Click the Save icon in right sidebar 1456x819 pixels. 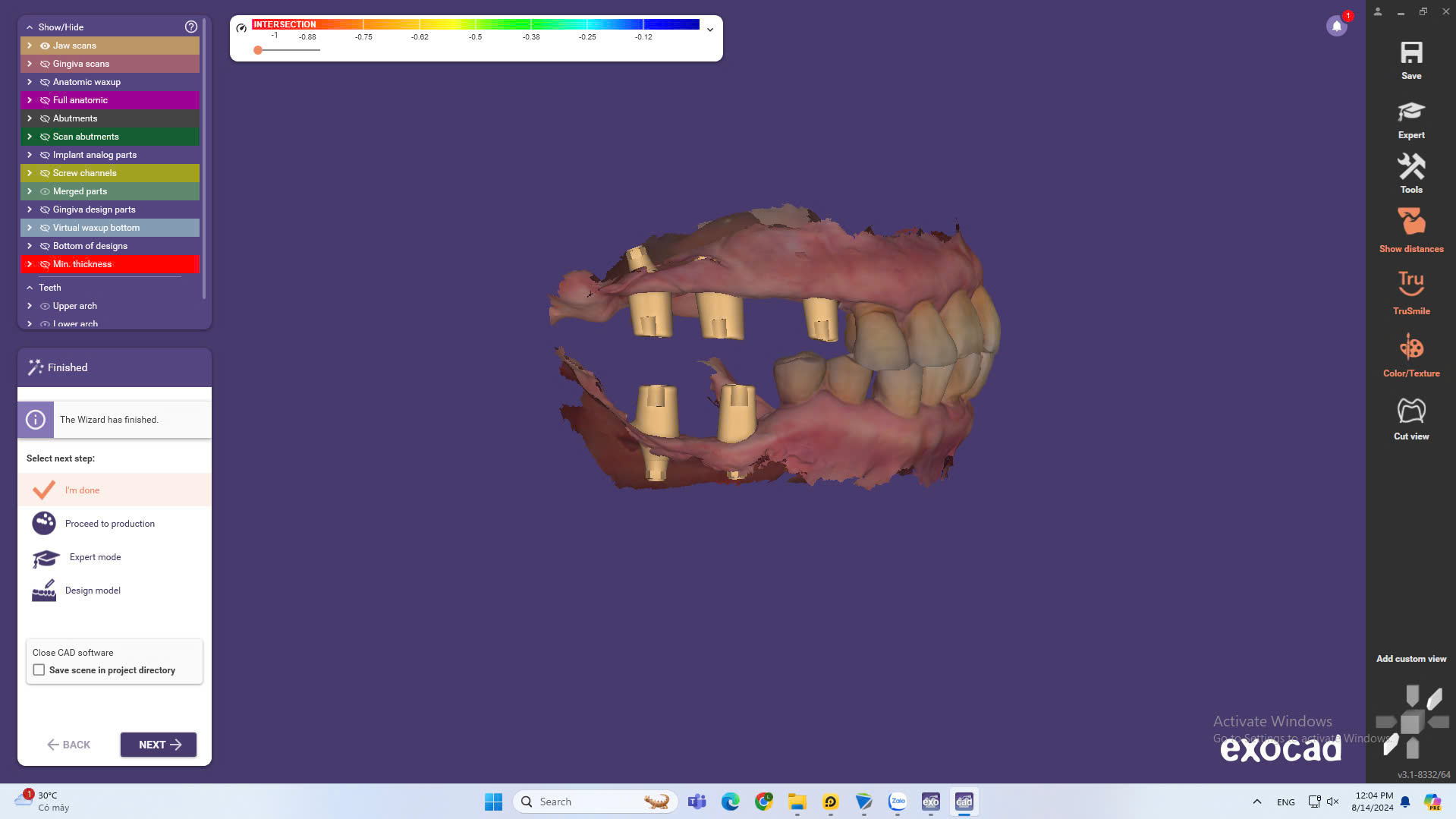coord(1410,60)
